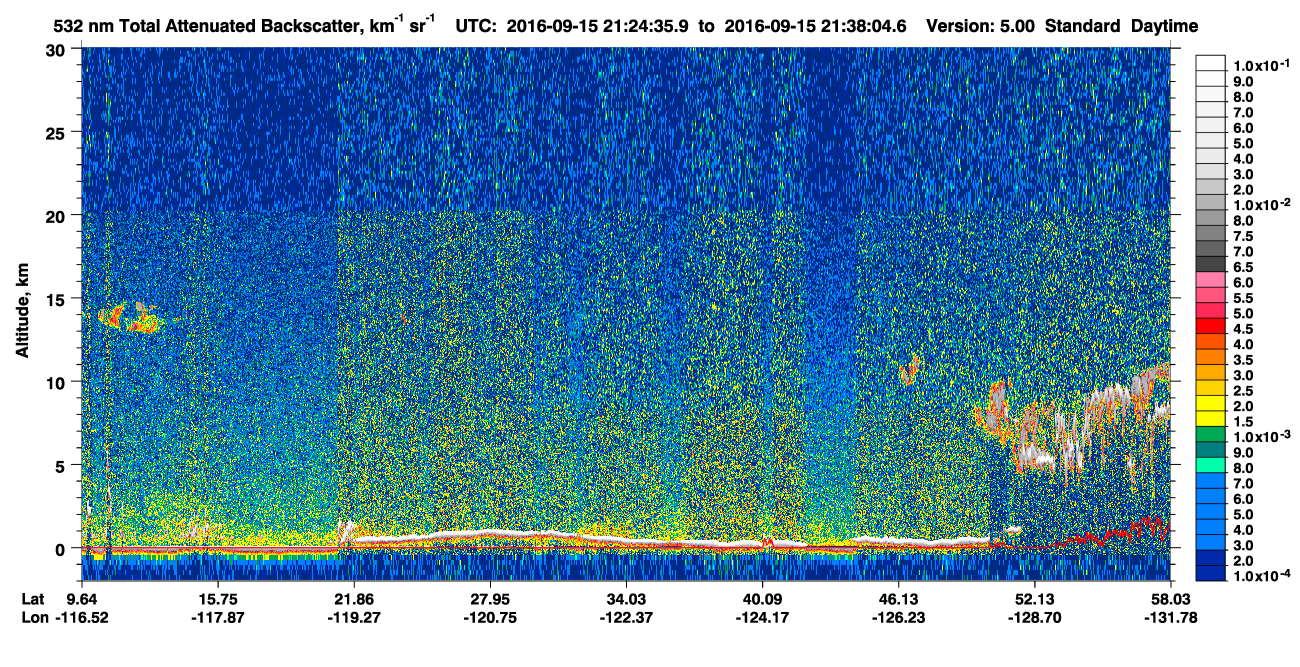Click the 'Standard Daytime' label
This screenshot has width=1300, height=667.
tap(1121, 26)
